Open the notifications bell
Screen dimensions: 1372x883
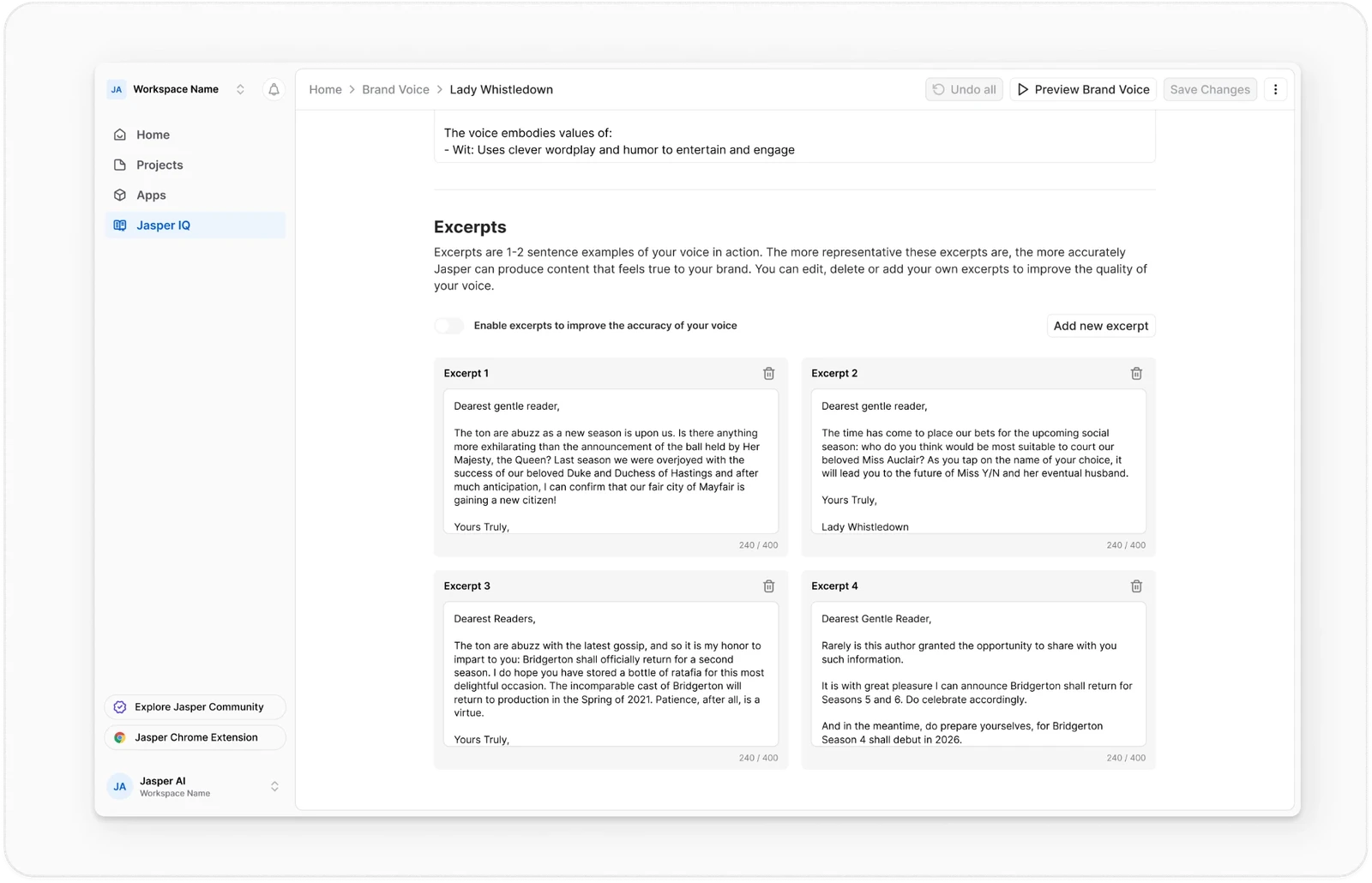(274, 89)
